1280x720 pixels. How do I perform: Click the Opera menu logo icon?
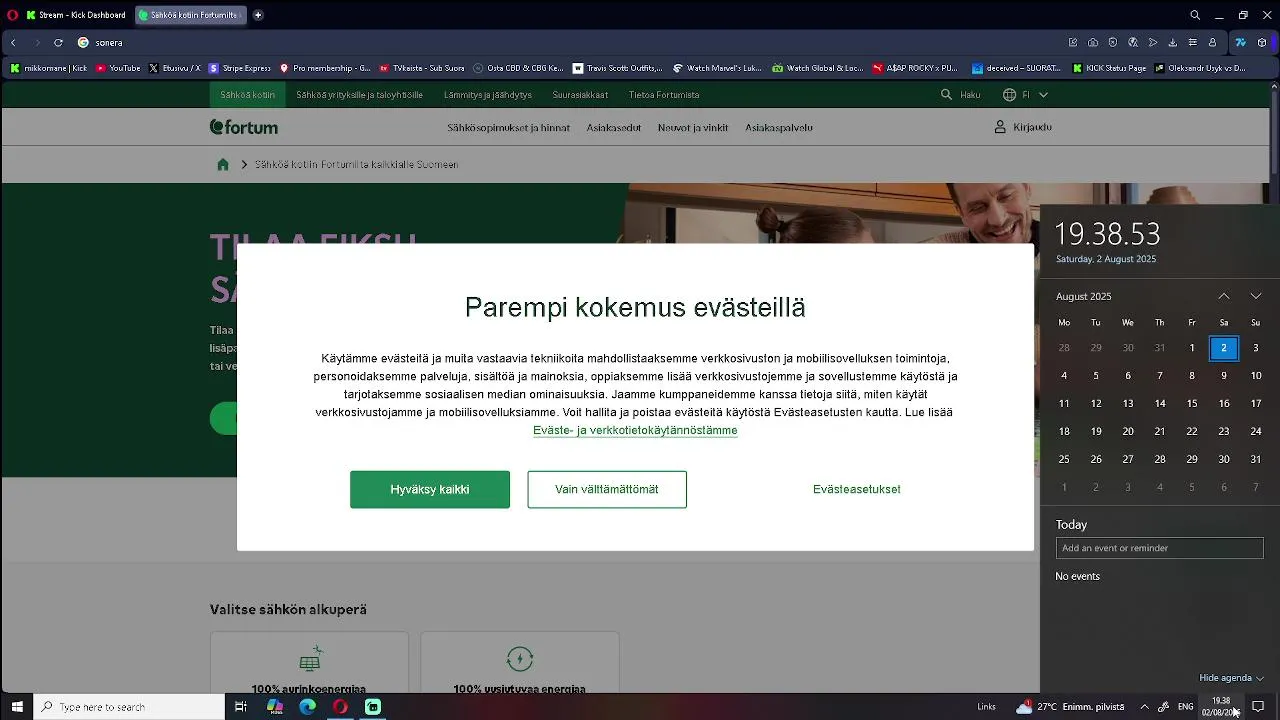(x=12, y=15)
